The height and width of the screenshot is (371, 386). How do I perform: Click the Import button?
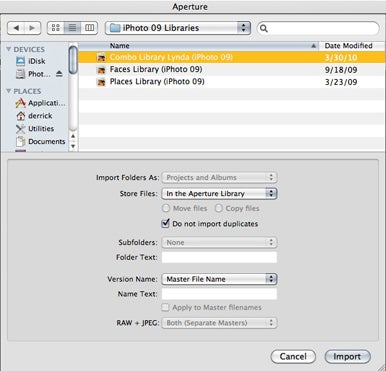[x=347, y=356]
